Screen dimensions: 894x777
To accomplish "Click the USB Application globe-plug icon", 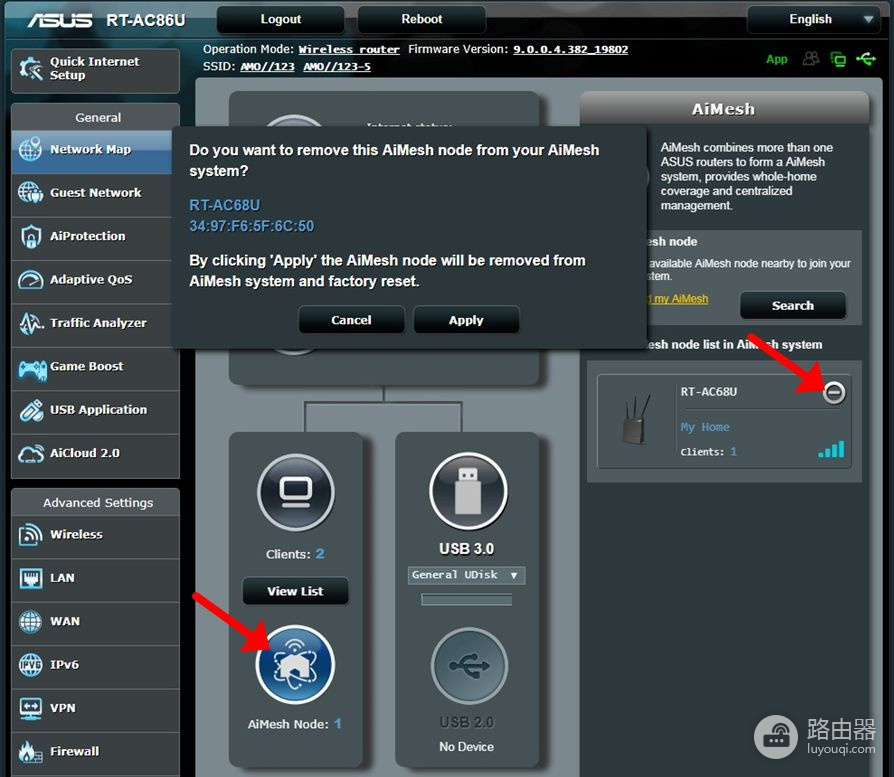I will click(31, 410).
